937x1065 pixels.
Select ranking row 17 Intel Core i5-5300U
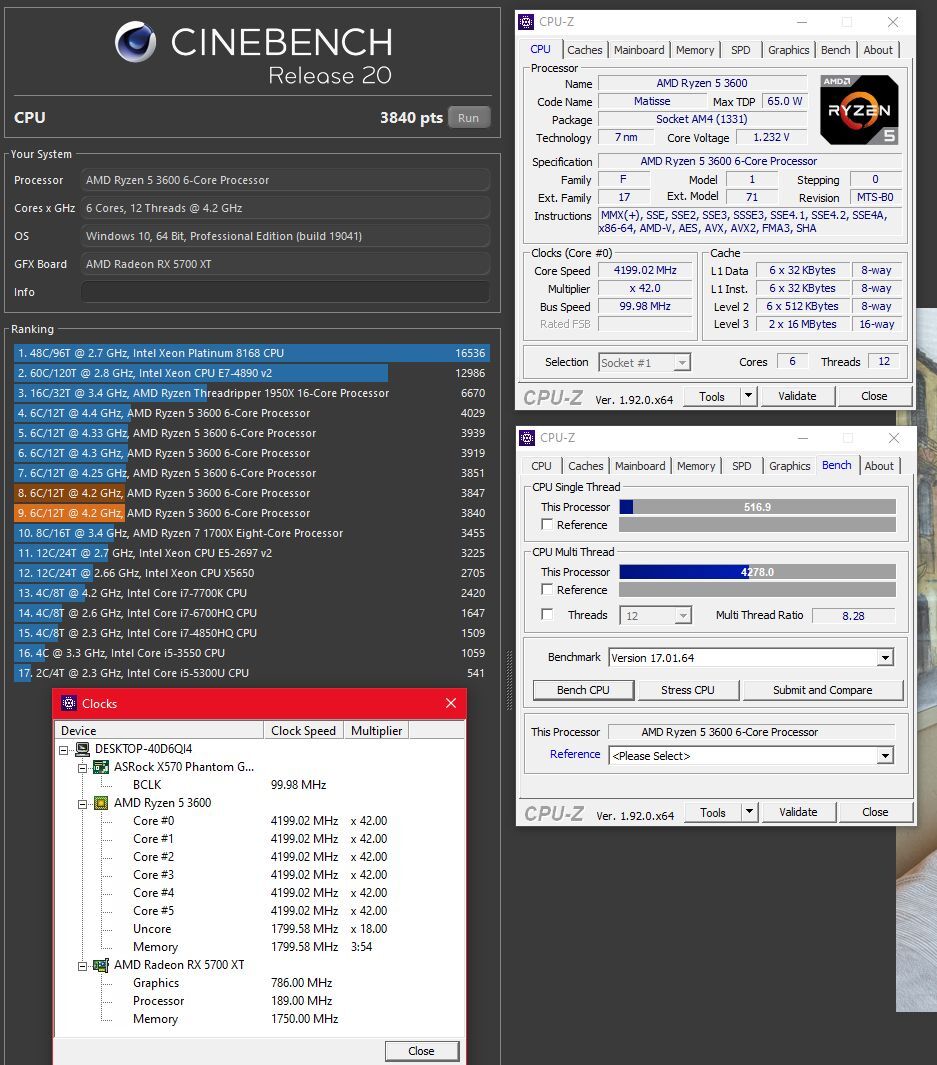pos(251,674)
